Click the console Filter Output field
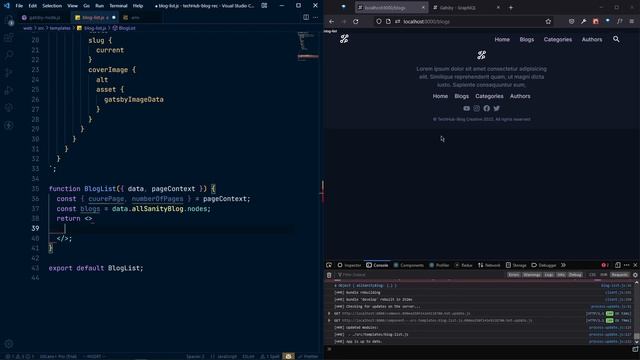Screen dimensions: 640x360 click(x=420, y=275)
